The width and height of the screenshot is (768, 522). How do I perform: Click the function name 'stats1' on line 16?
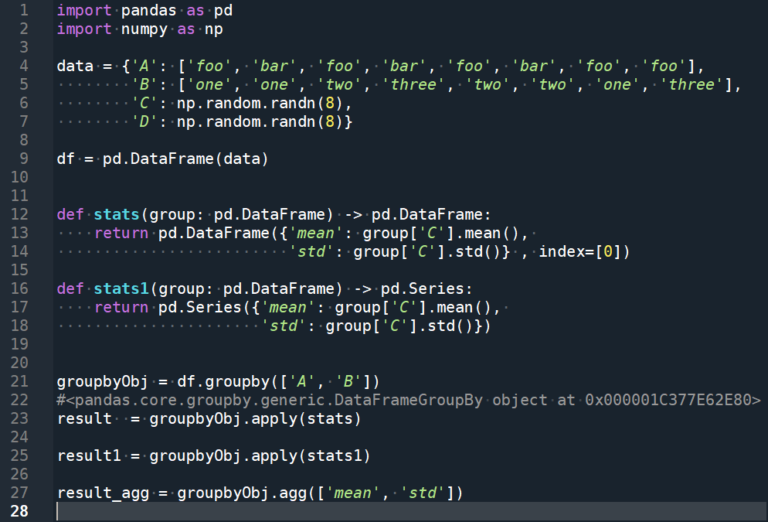121,289
